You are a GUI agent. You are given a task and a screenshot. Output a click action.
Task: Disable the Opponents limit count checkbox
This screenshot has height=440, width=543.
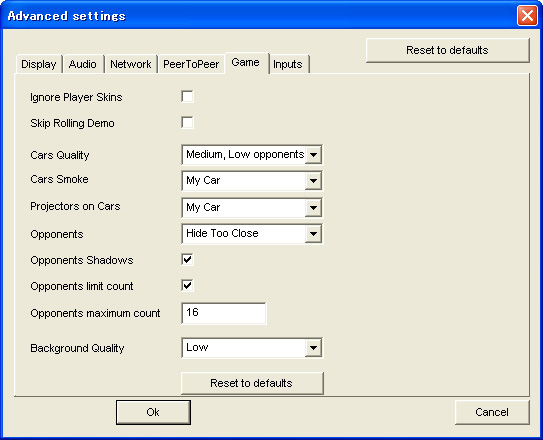pyautogui.click(x=187, y=286)
